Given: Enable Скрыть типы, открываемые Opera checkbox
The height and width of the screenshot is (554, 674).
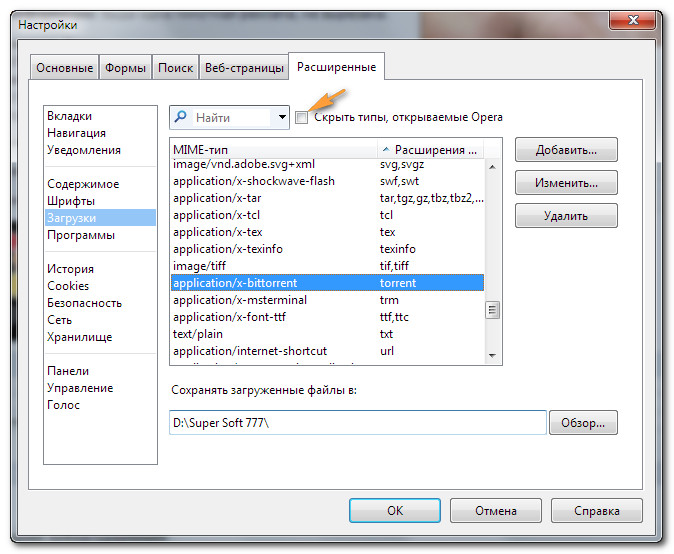Looking at the screenshot, I should (302, 117).
